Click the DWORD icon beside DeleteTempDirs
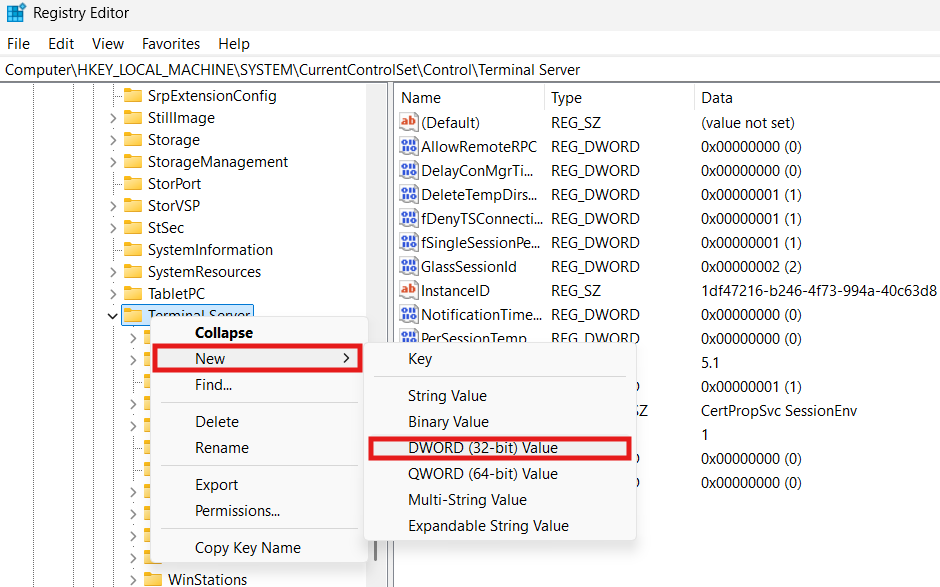 (409, 194)
